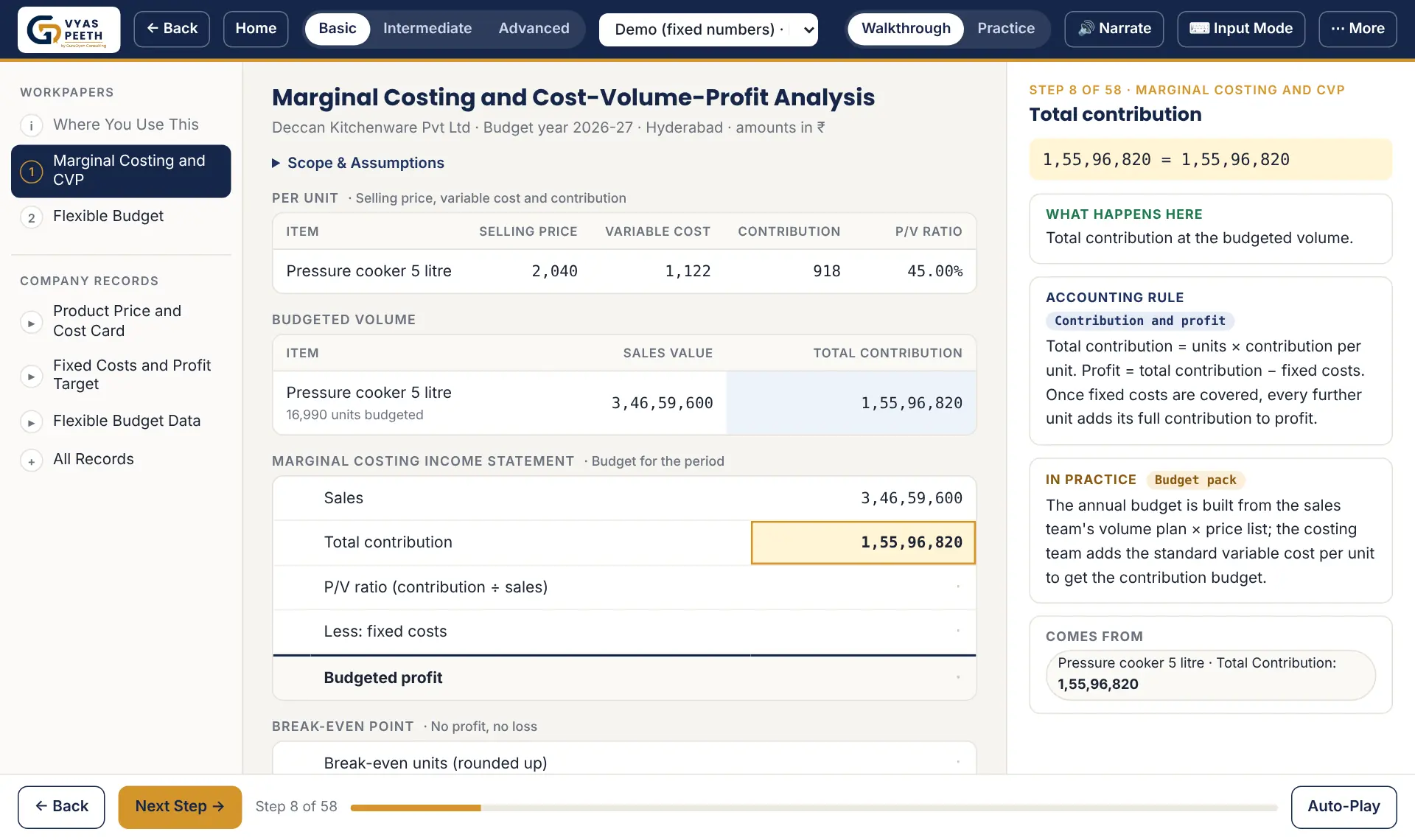Click the play icon beside Flexible Budget Data
This screenshot has height=840, width=1415.
(x=31, y=422)
